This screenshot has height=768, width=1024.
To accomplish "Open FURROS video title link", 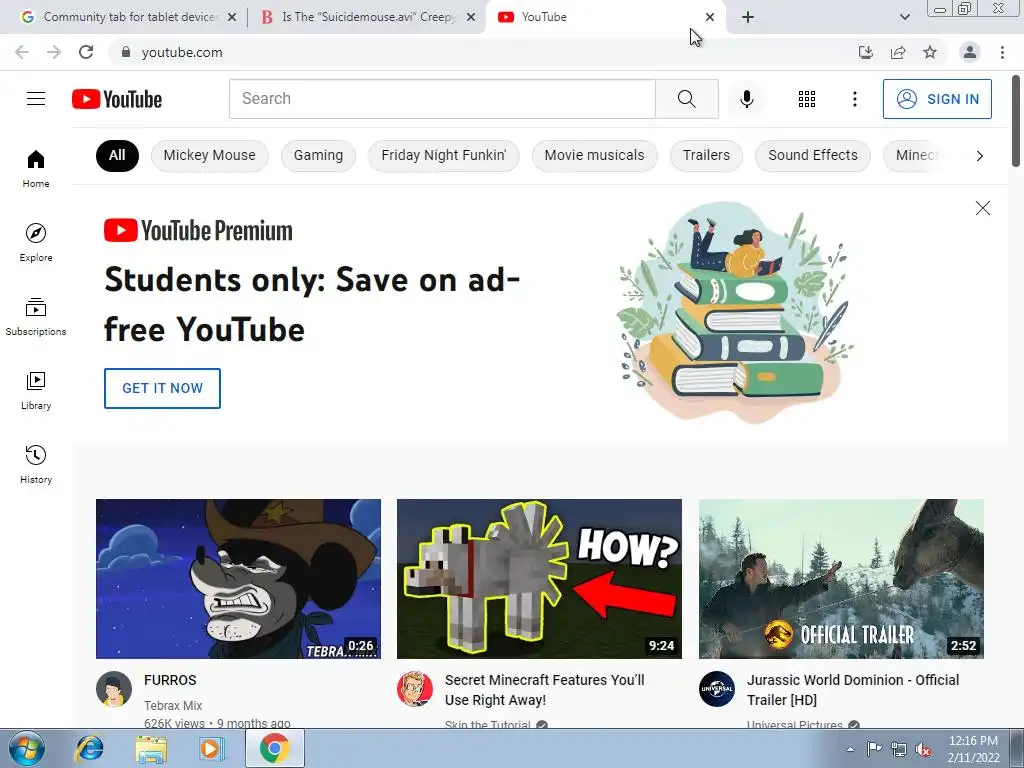I will click(170, 680).
